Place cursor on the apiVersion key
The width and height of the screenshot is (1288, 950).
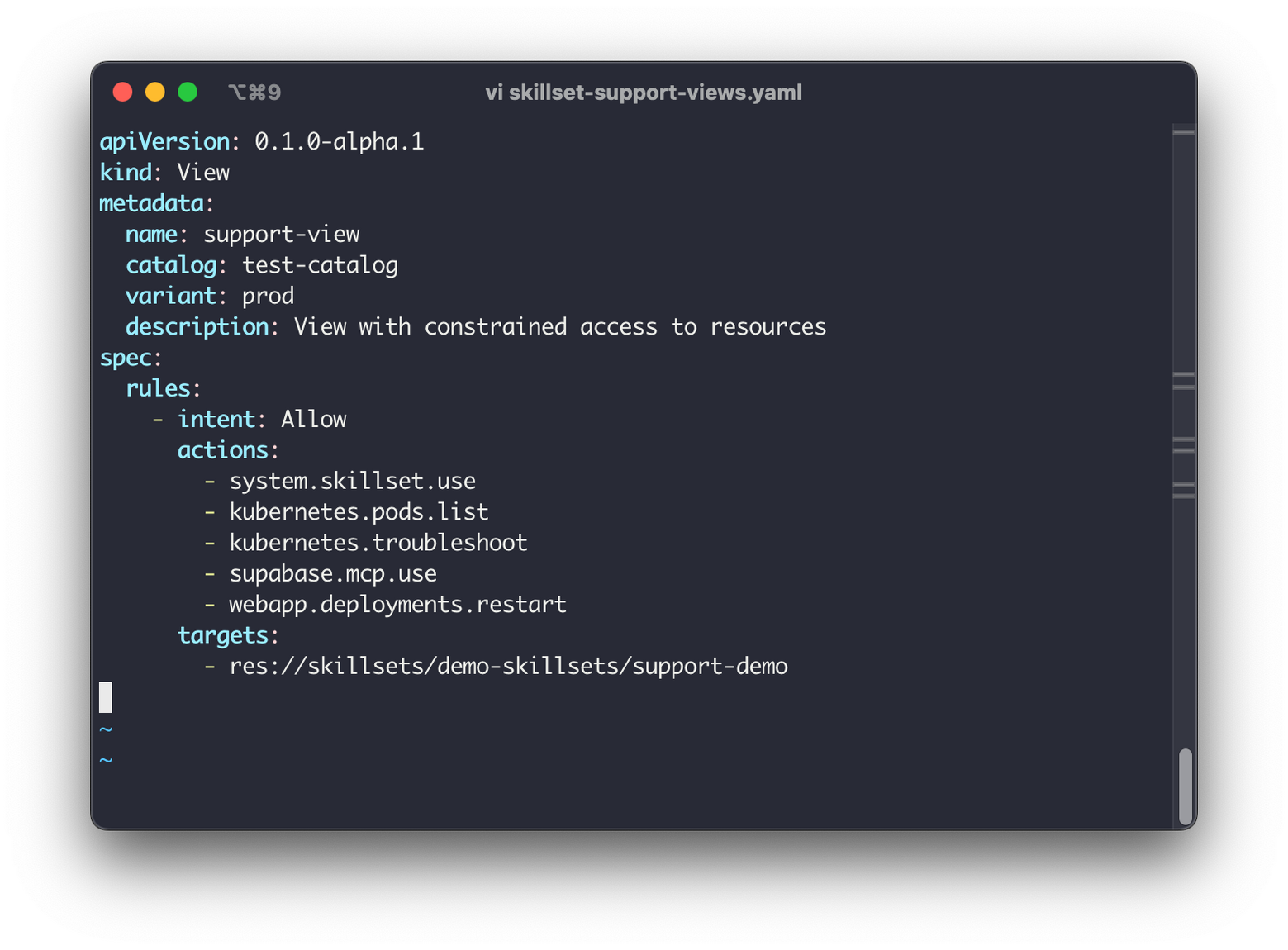(x=164, y=142)
